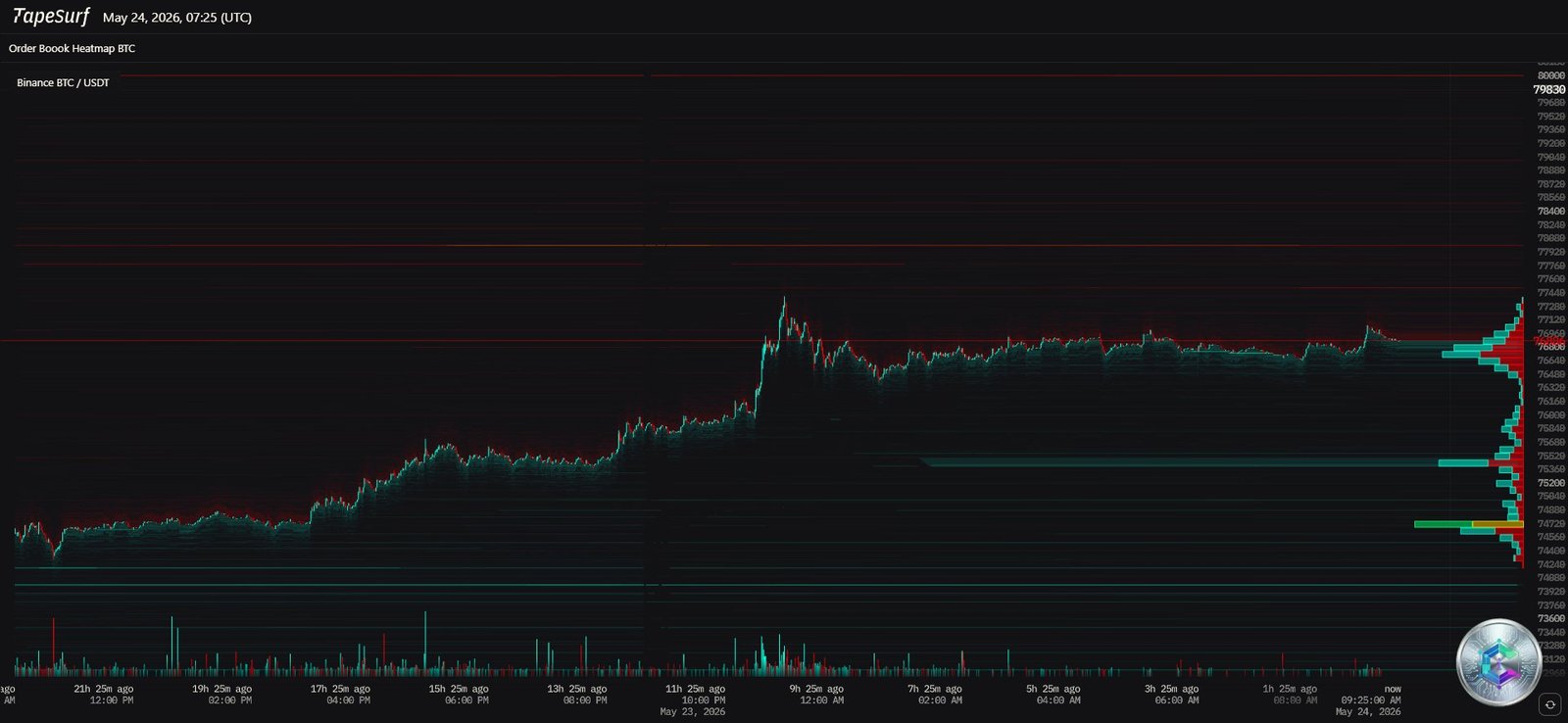Click the bold 79830 price label
This screenshot has height=723, width=1568.
(1549, 89)
